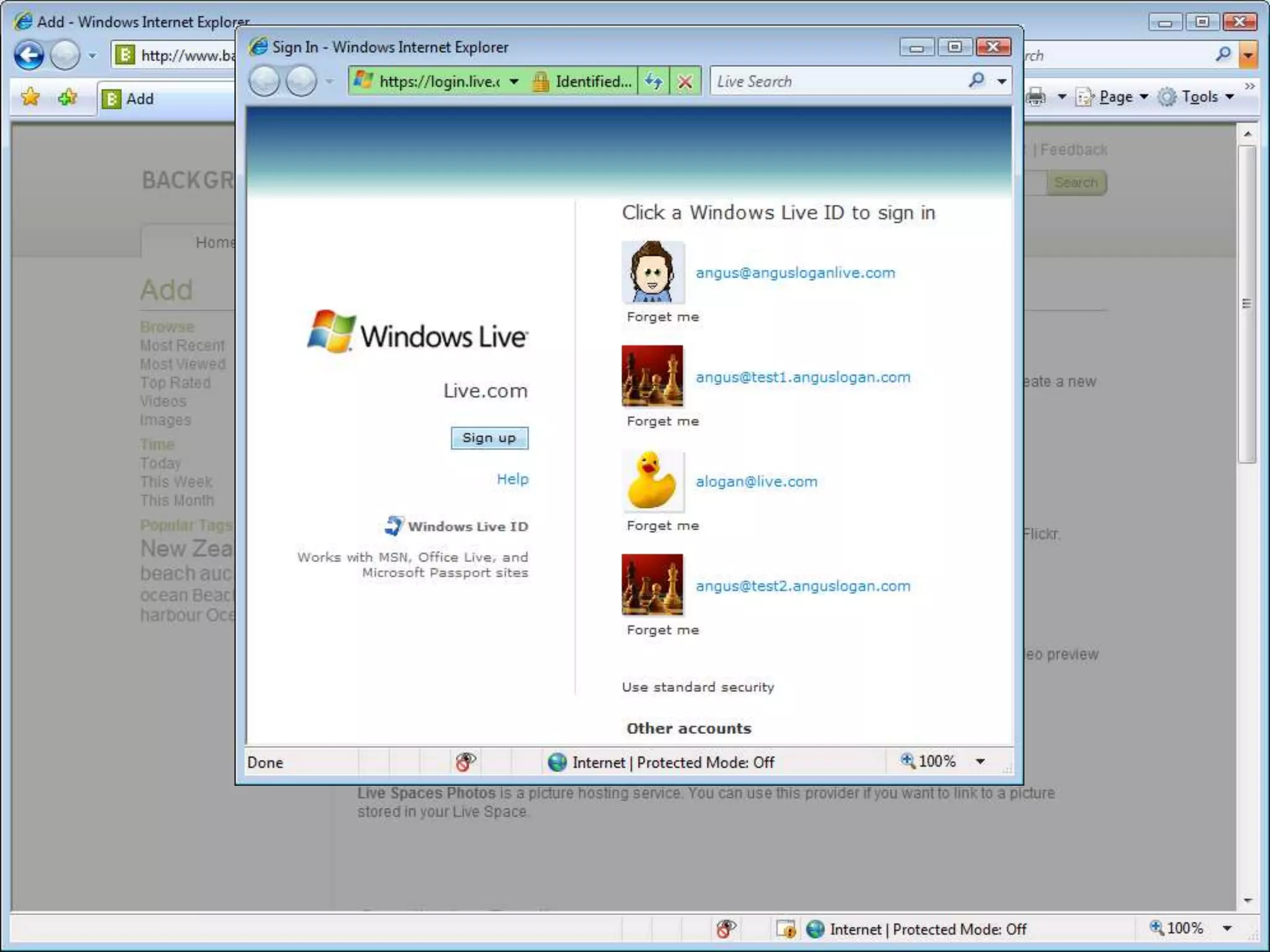
Task: Click Back button in Sign In window
Action: 264,81
